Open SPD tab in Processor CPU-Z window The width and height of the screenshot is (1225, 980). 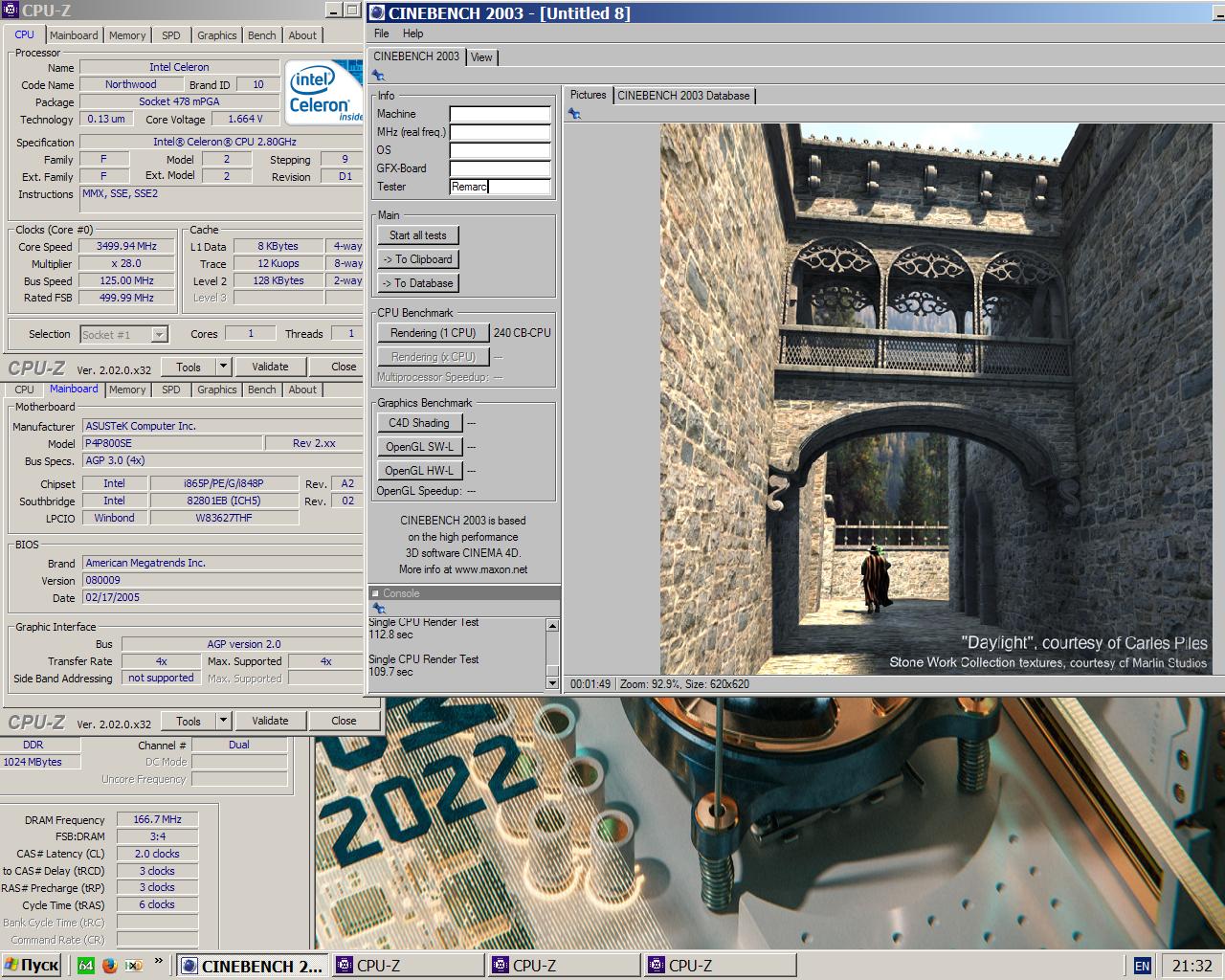click(x=171, y=35)
